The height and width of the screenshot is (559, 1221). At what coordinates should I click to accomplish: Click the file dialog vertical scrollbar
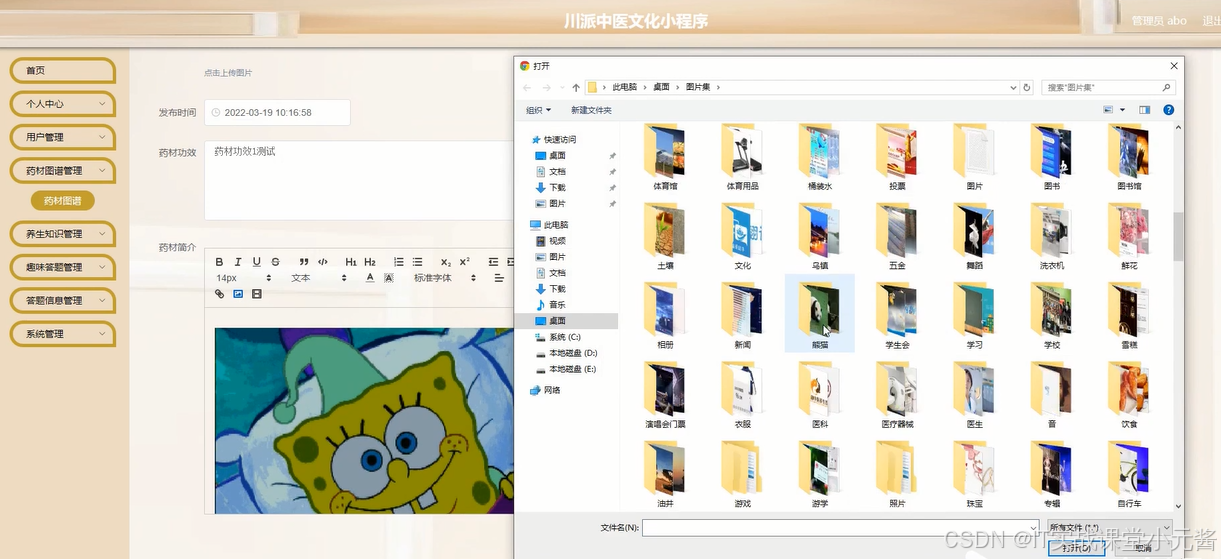[x=1178, y=235]
